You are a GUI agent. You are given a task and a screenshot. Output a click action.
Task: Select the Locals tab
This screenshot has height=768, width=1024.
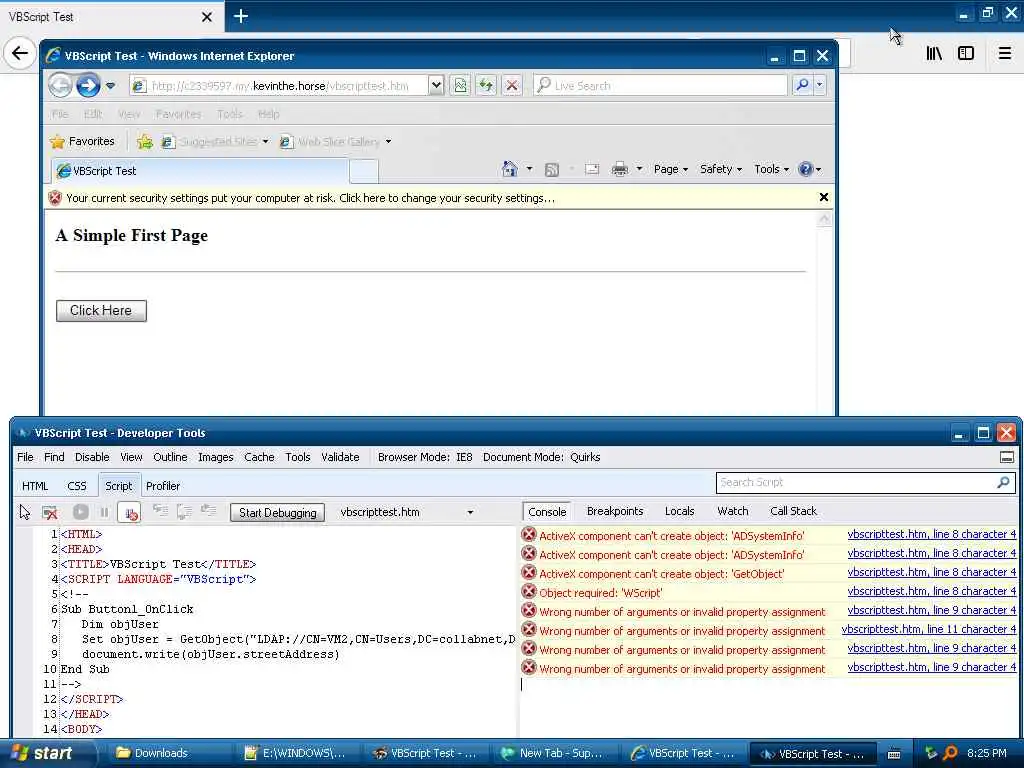tap(679, 511)
